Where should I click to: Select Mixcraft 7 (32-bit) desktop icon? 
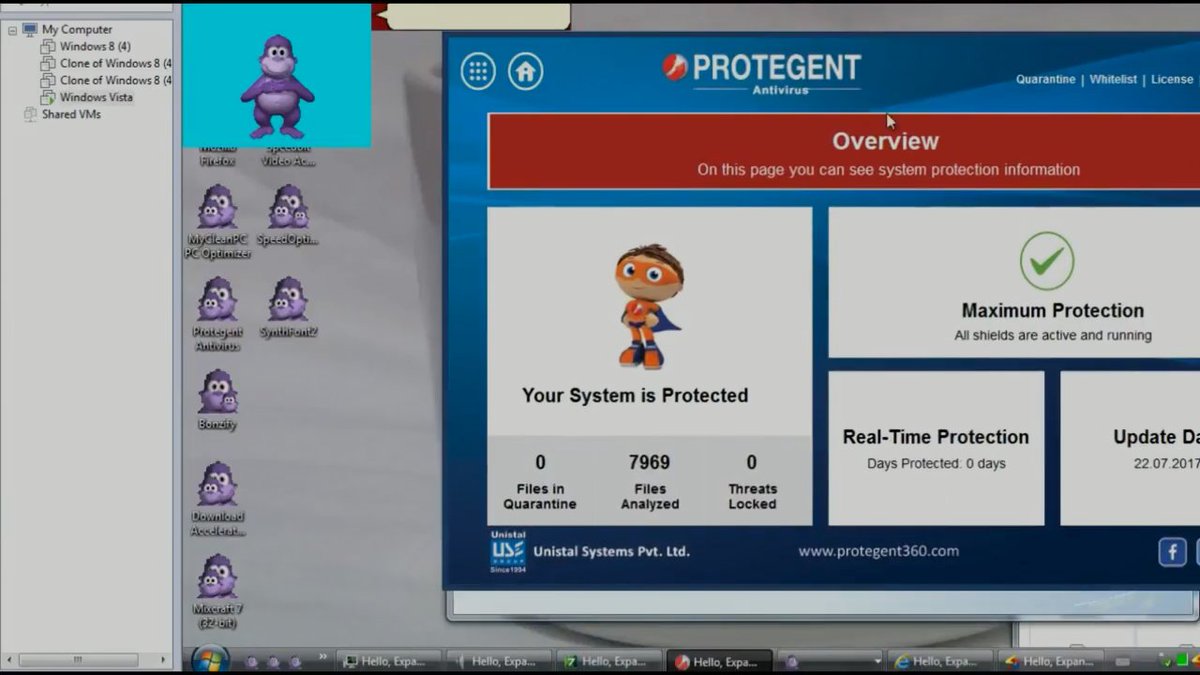point(217,591)
